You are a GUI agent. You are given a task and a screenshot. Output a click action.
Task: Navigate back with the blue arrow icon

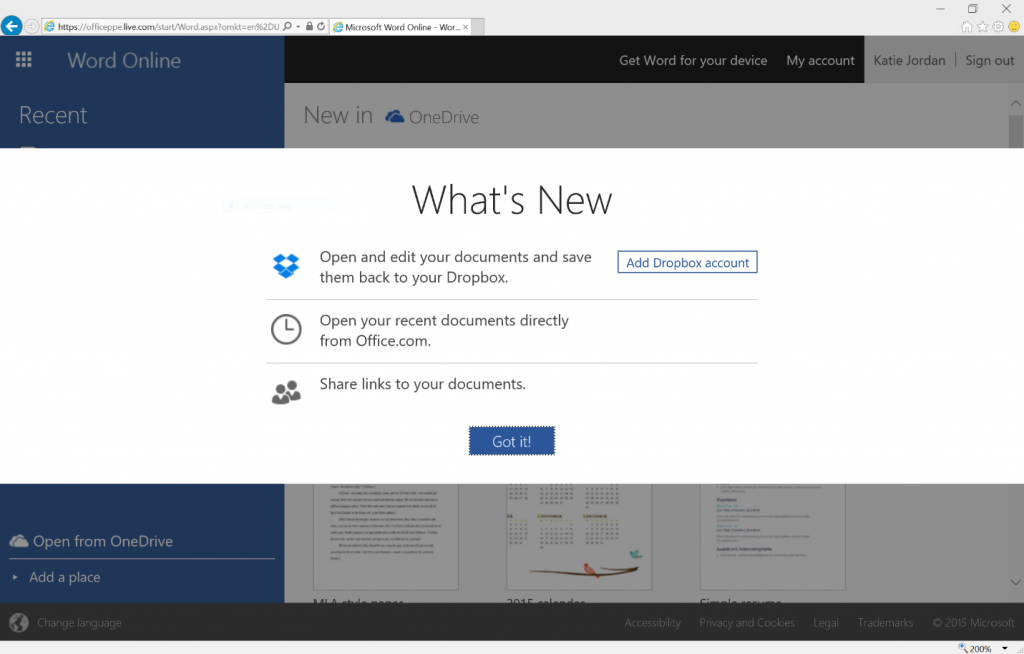coord(10,25)
